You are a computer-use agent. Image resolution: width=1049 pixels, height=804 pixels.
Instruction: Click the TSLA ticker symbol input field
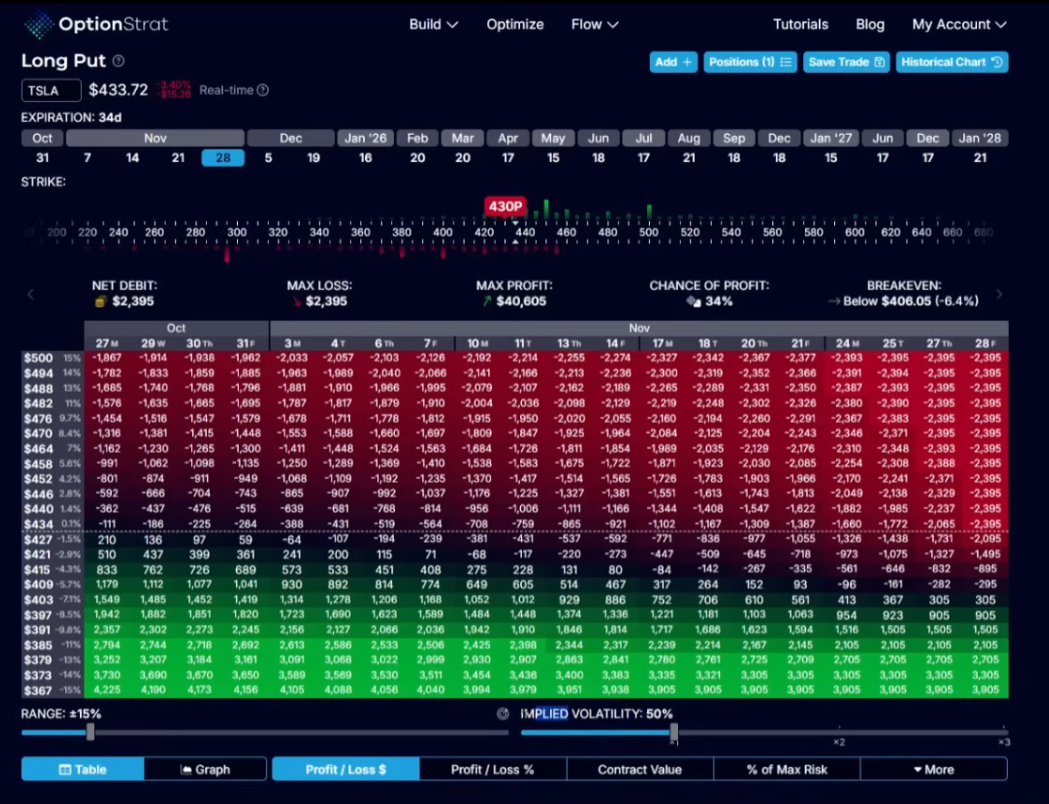click(51, 91)
